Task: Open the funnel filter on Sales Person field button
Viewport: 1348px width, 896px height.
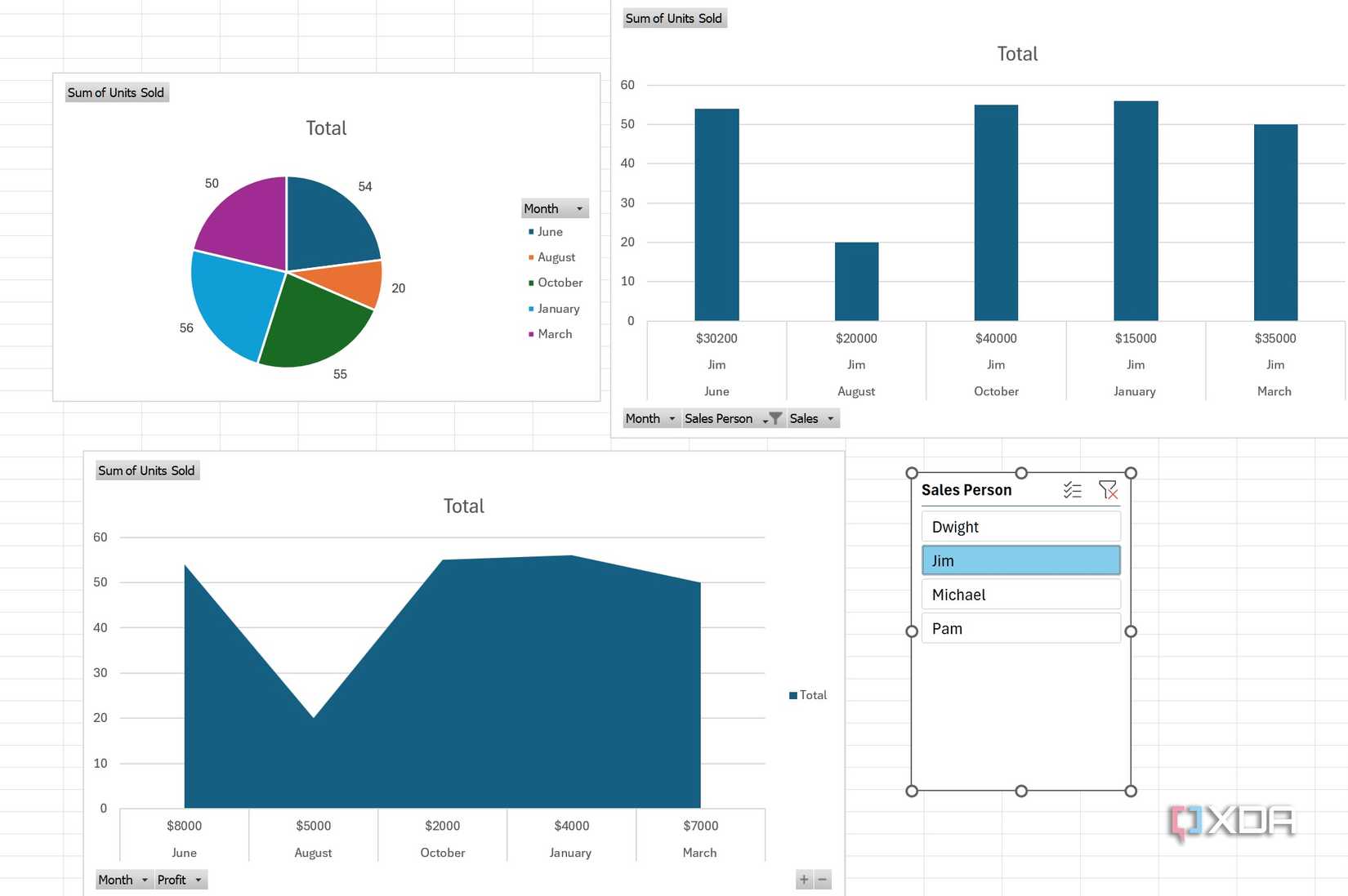Action: pyautogui.click(x=774, y=418)
